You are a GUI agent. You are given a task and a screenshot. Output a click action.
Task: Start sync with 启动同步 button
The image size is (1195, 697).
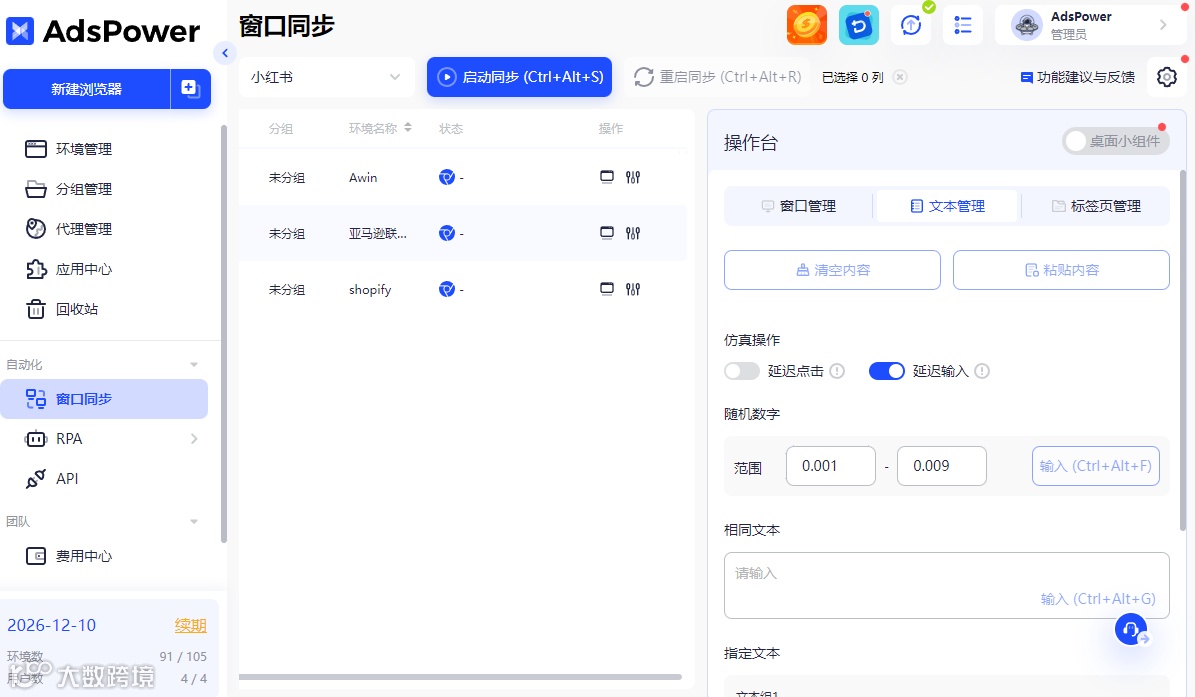(x=519, y=77)
